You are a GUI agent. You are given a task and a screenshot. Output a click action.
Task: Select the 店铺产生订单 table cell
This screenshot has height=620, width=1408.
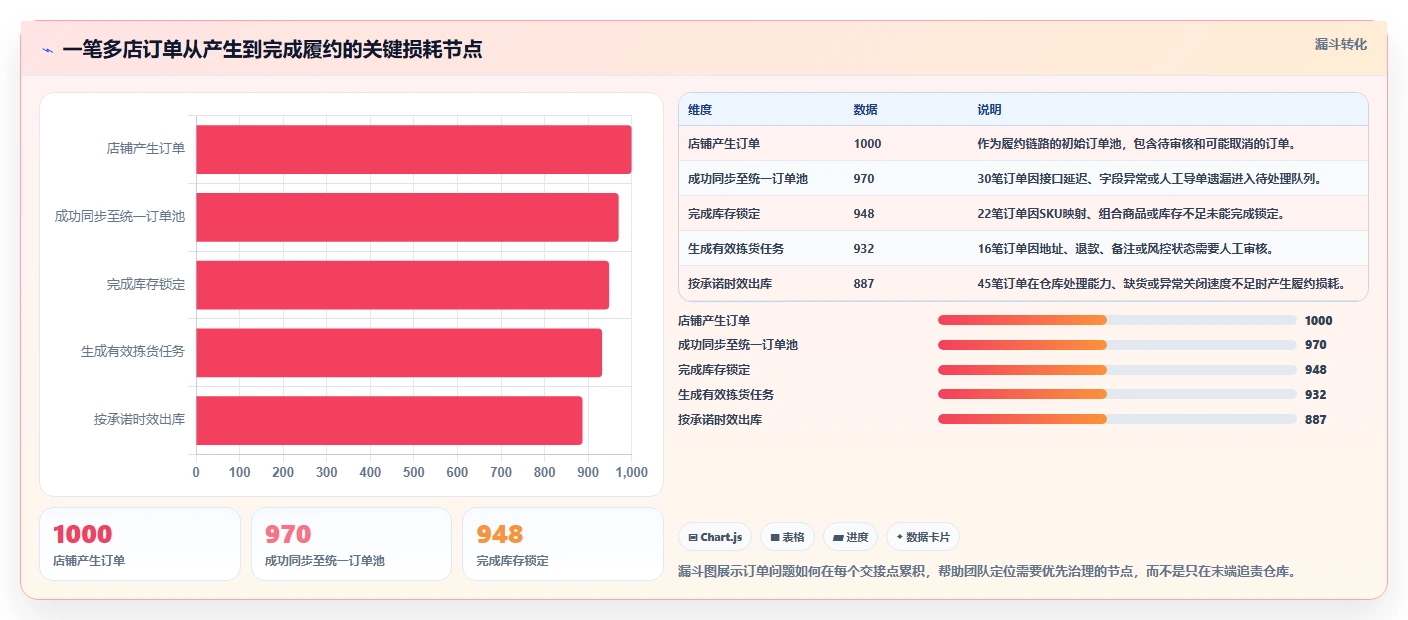coord(724,144)
